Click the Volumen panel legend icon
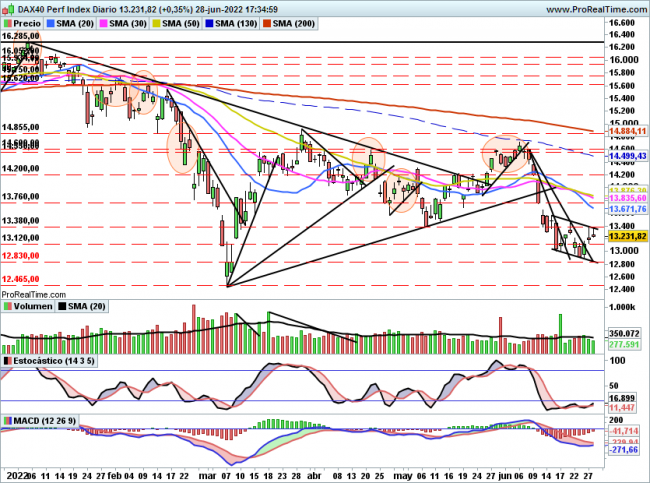 pos(8,309)
